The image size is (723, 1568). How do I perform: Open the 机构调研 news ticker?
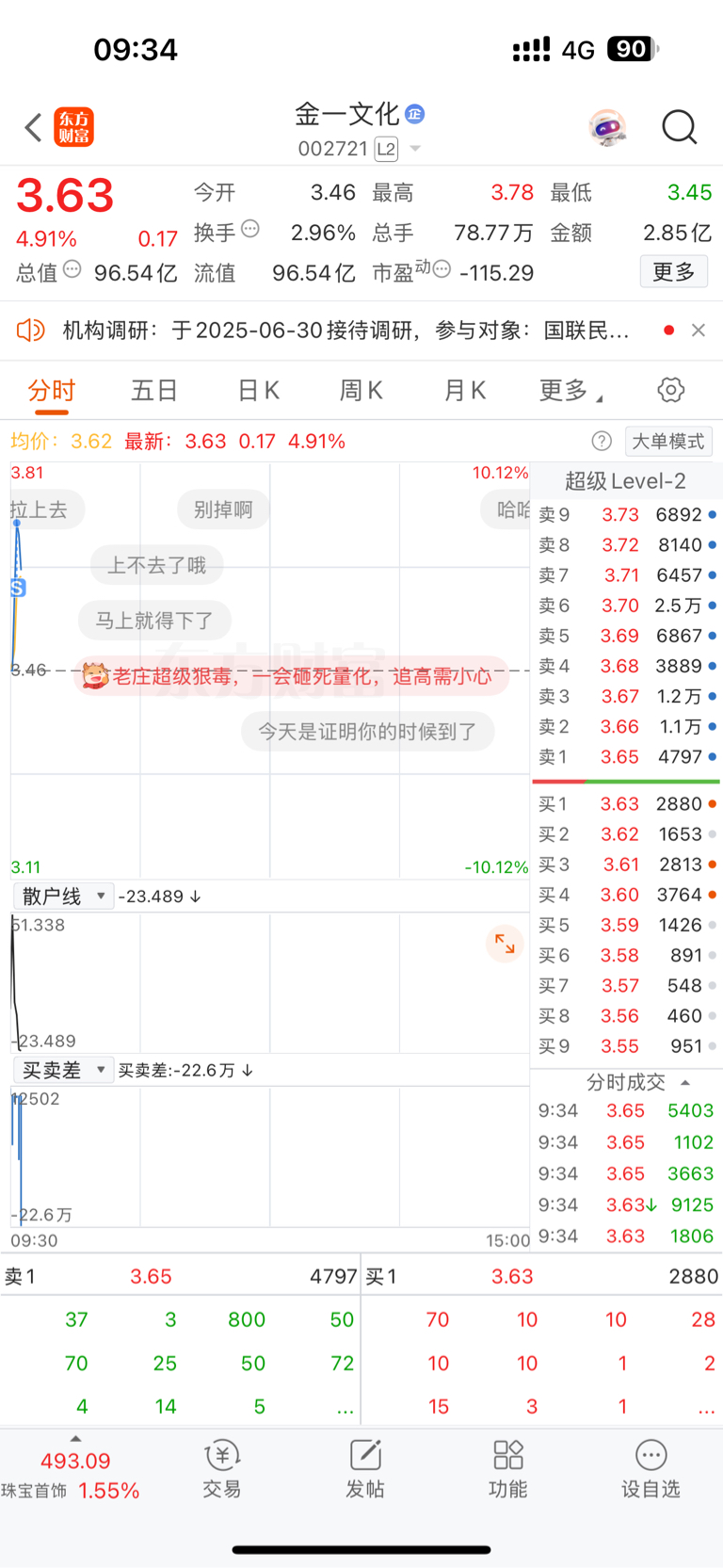[x=345, y=330]
